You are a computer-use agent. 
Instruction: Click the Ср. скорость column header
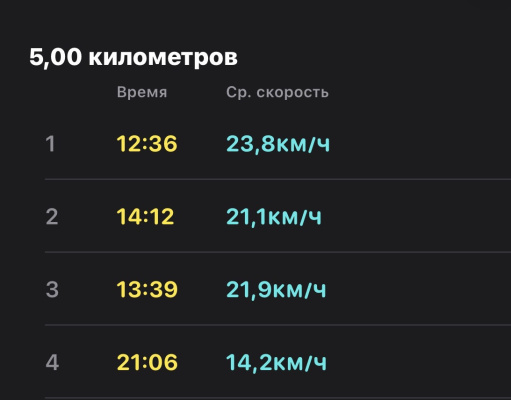[277, 92]
